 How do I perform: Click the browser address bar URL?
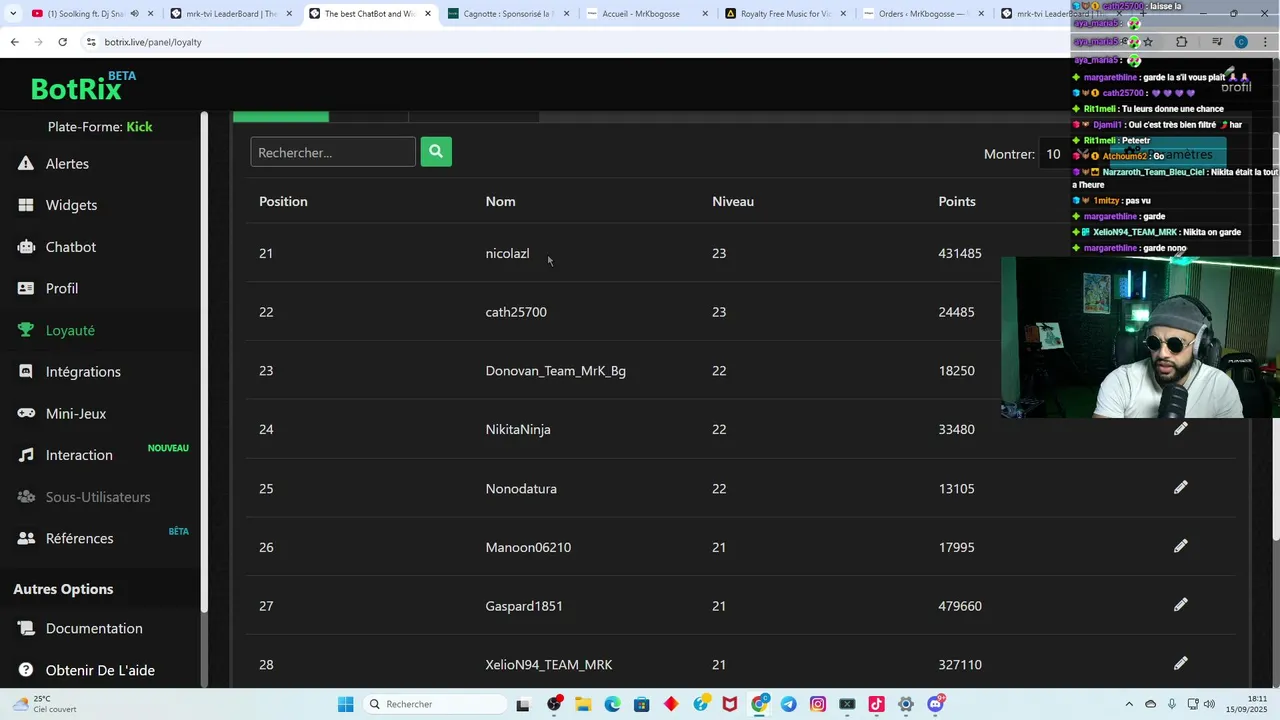(153, 42)
